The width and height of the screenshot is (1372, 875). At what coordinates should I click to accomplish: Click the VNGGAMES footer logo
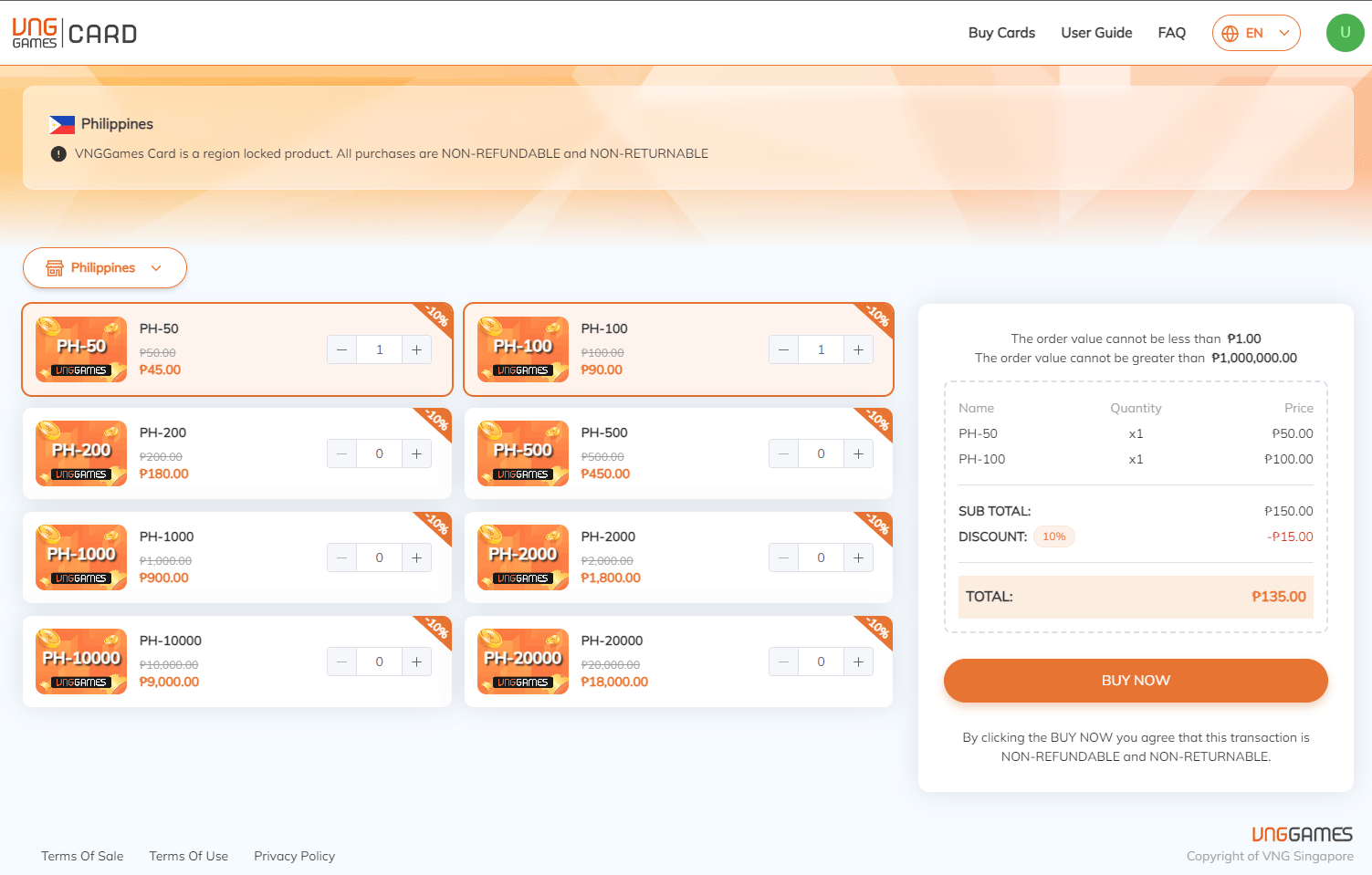pos(1303,834)
